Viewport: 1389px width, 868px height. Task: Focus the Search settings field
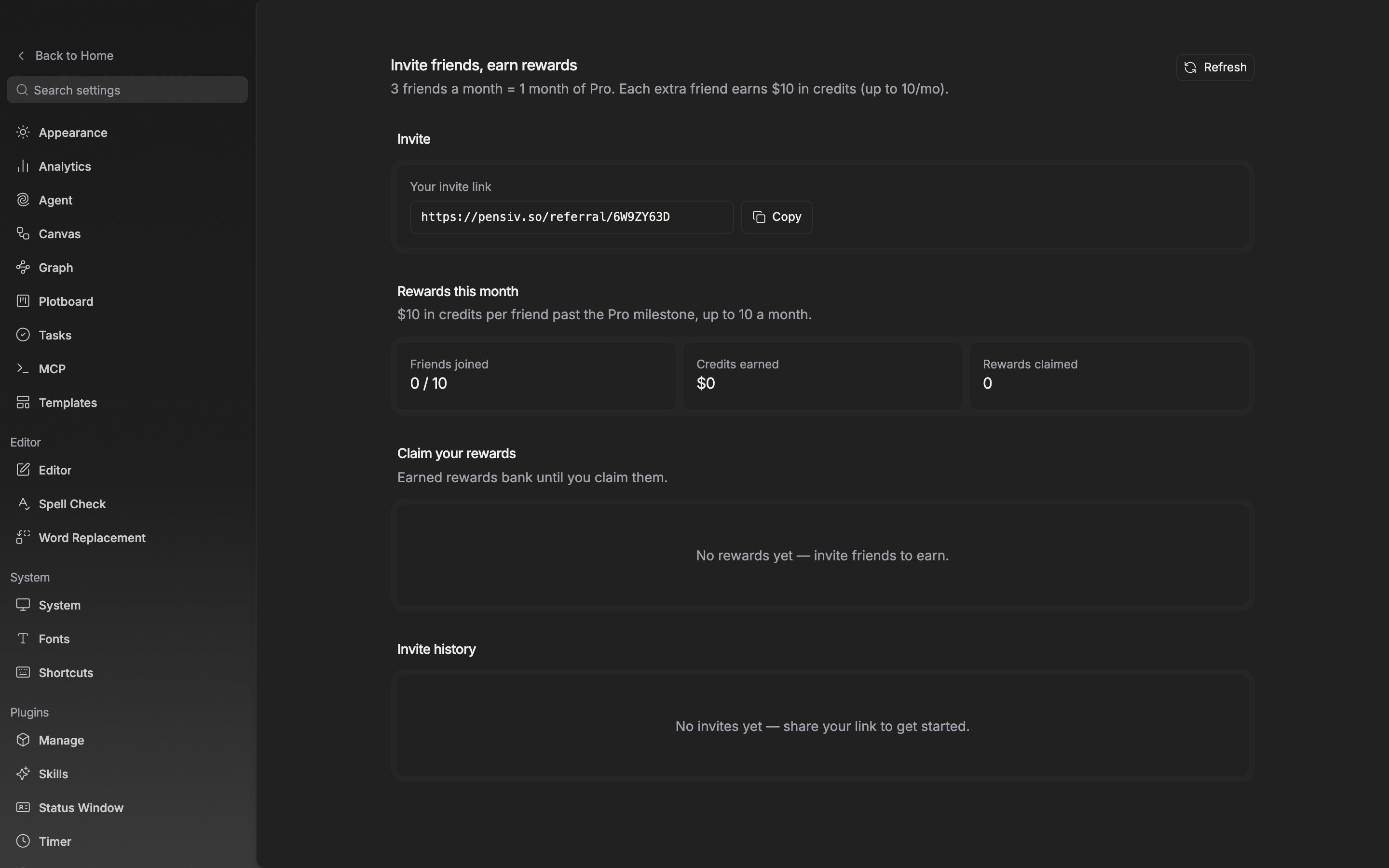[127, 90]
